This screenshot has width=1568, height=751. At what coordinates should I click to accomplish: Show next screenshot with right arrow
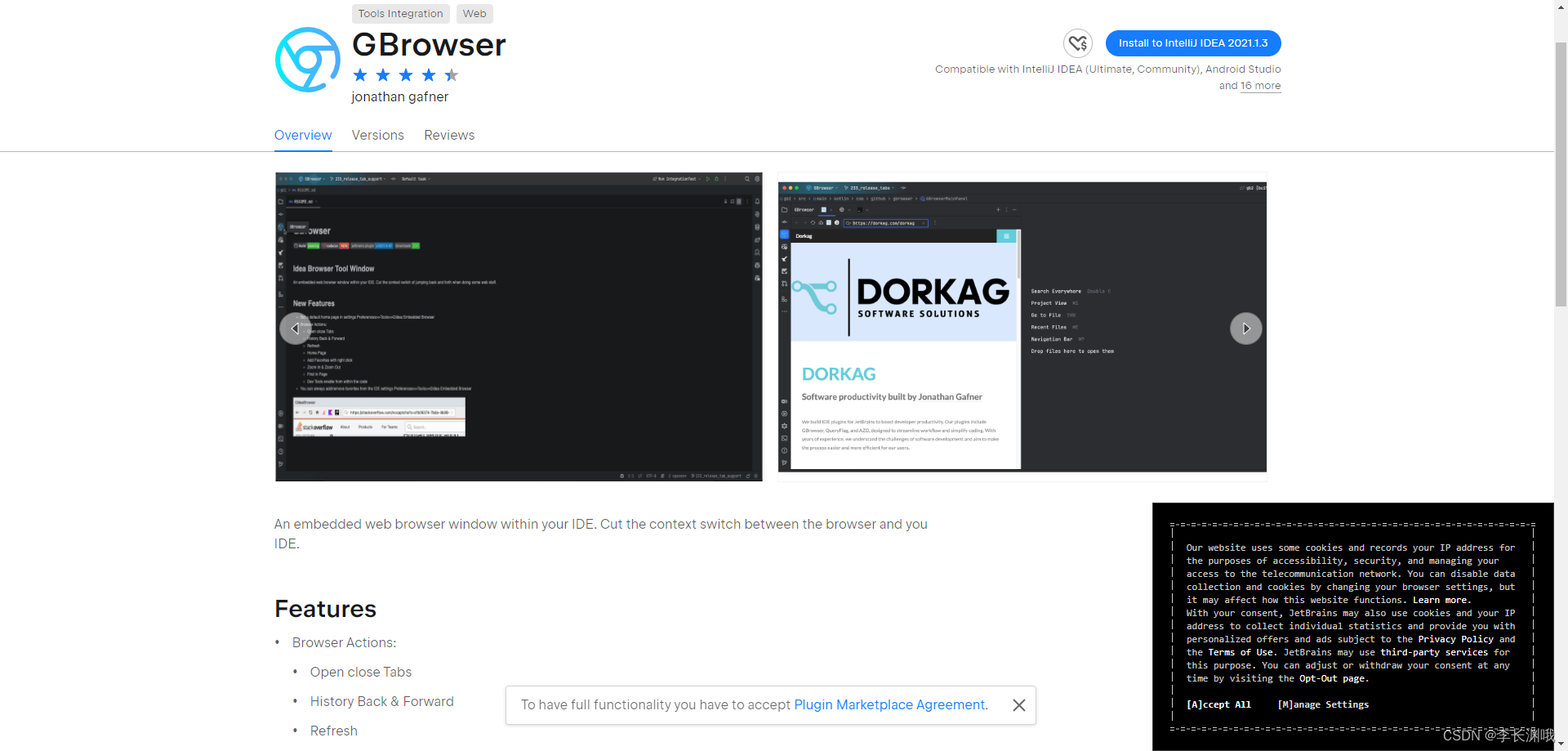tap(1246, 329)
